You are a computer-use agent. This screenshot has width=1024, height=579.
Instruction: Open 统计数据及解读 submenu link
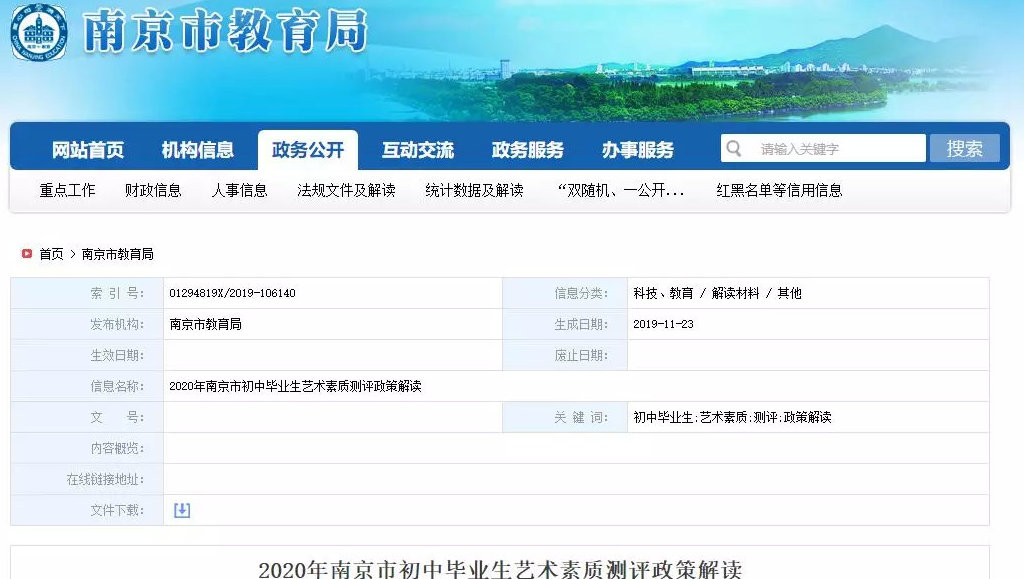pos(474,190)
